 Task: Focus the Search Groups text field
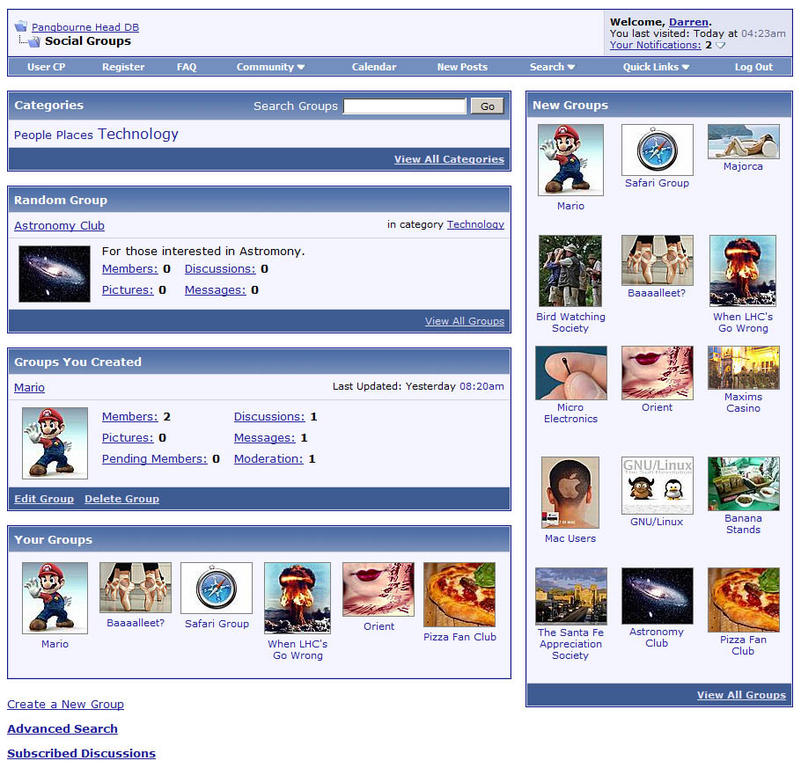click(x=405, y=106)
